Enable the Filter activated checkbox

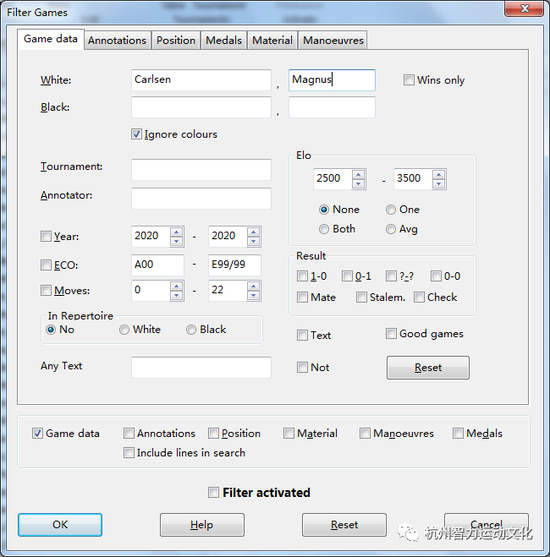(214, 493)
